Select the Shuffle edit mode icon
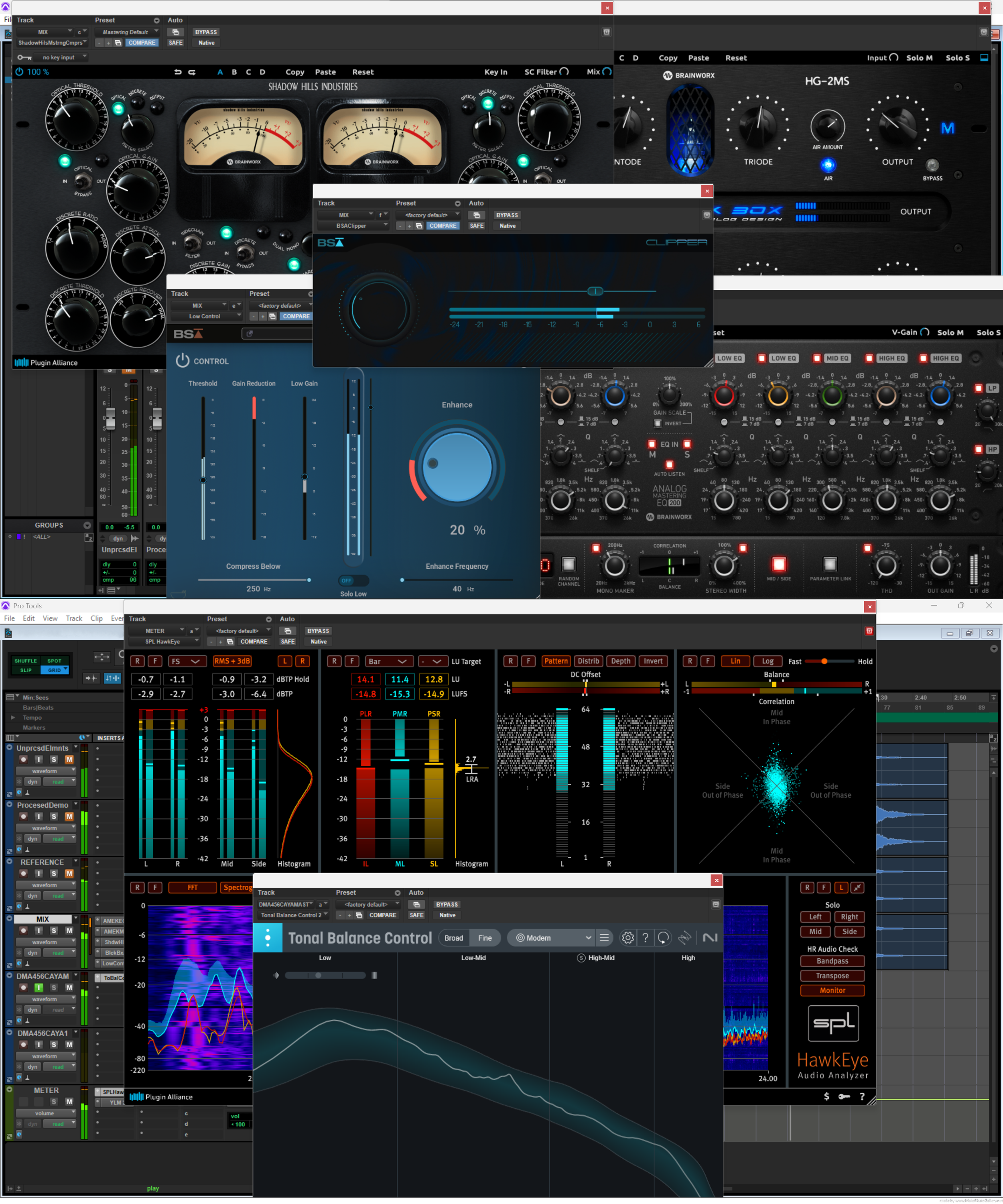 (25, 661)
